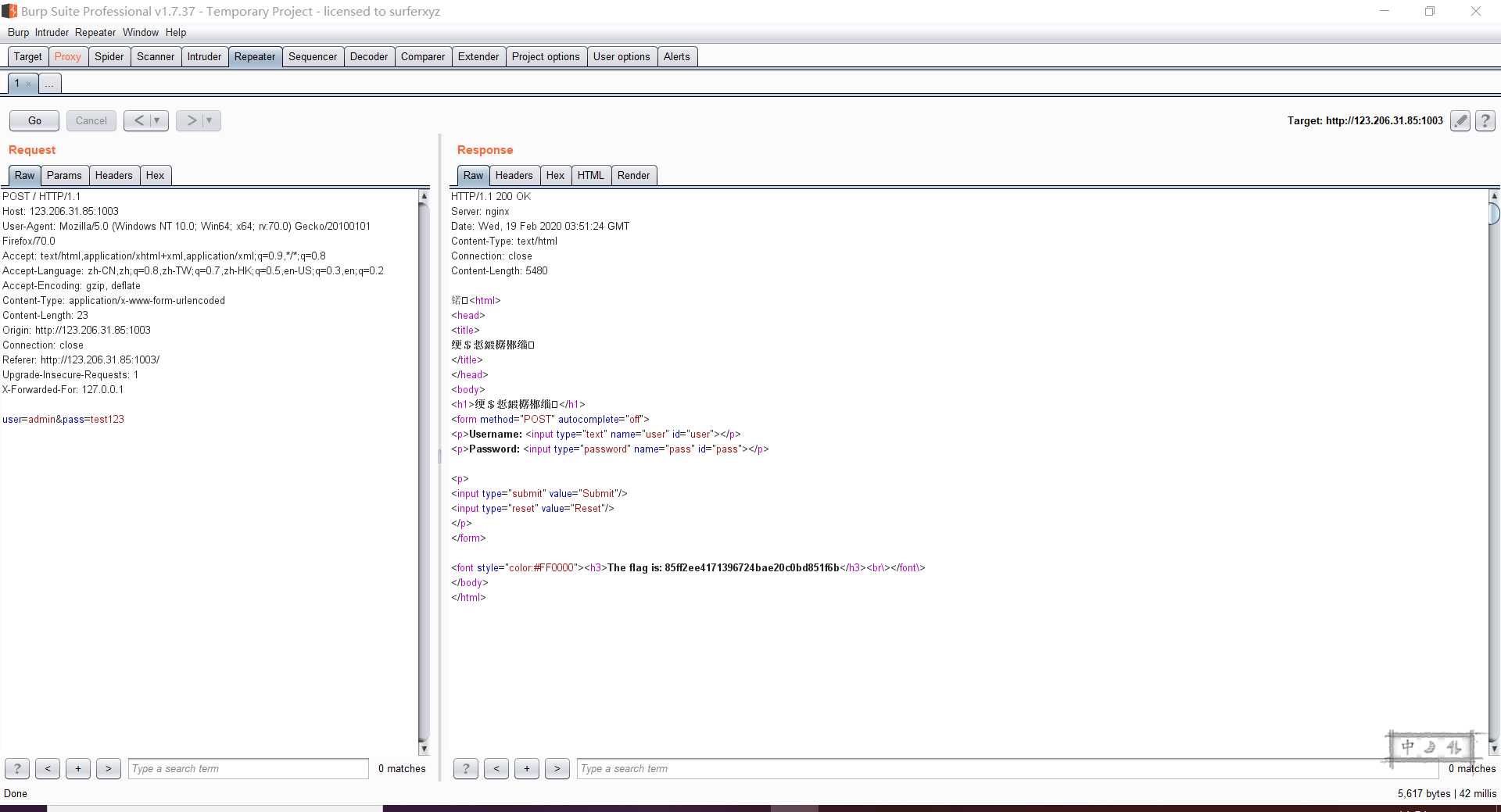The height and width of the screenshot is (812, 1501).
Task: Switch to the Scanner tab
Action: tap(156, 56)
